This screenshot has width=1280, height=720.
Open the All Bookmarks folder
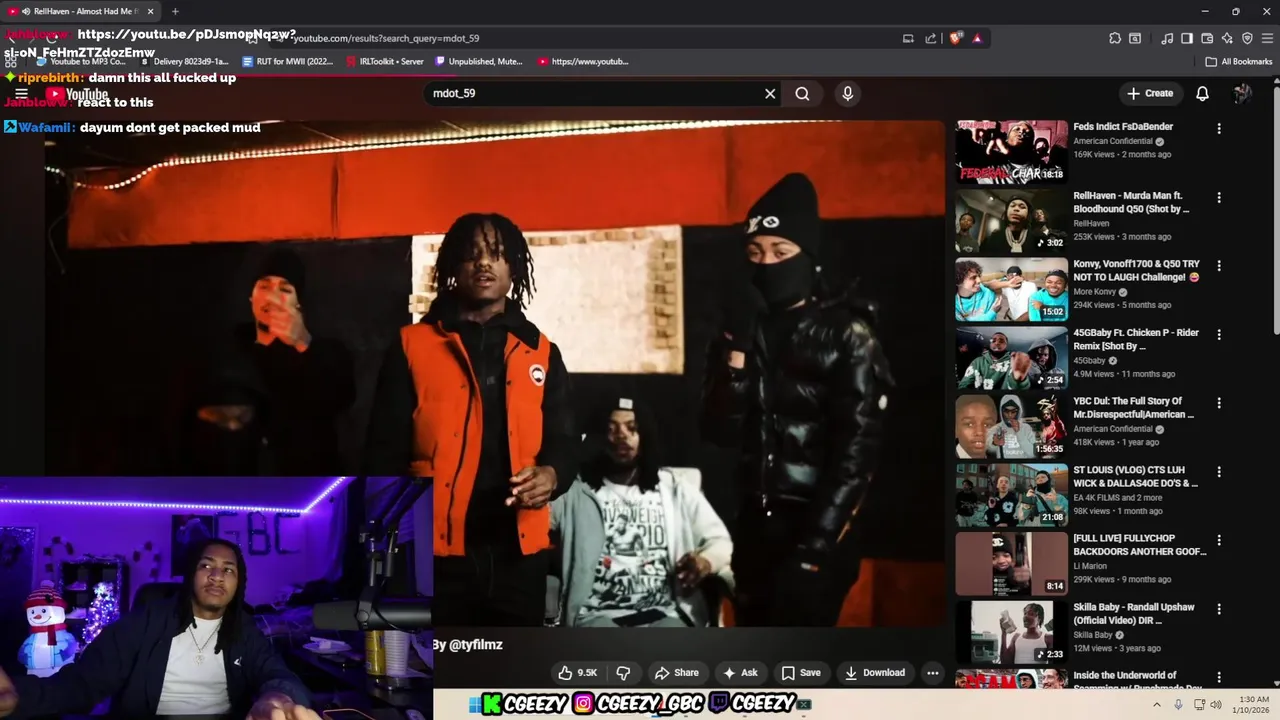[1239, 61]
